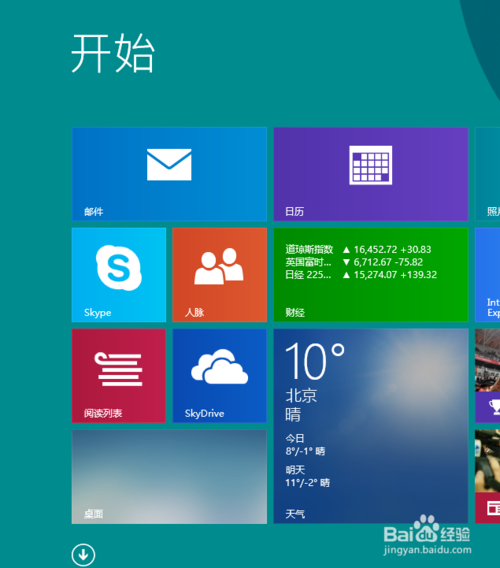Launch Skype from its tile
This screenshot has height=568, width=500.
119,275
